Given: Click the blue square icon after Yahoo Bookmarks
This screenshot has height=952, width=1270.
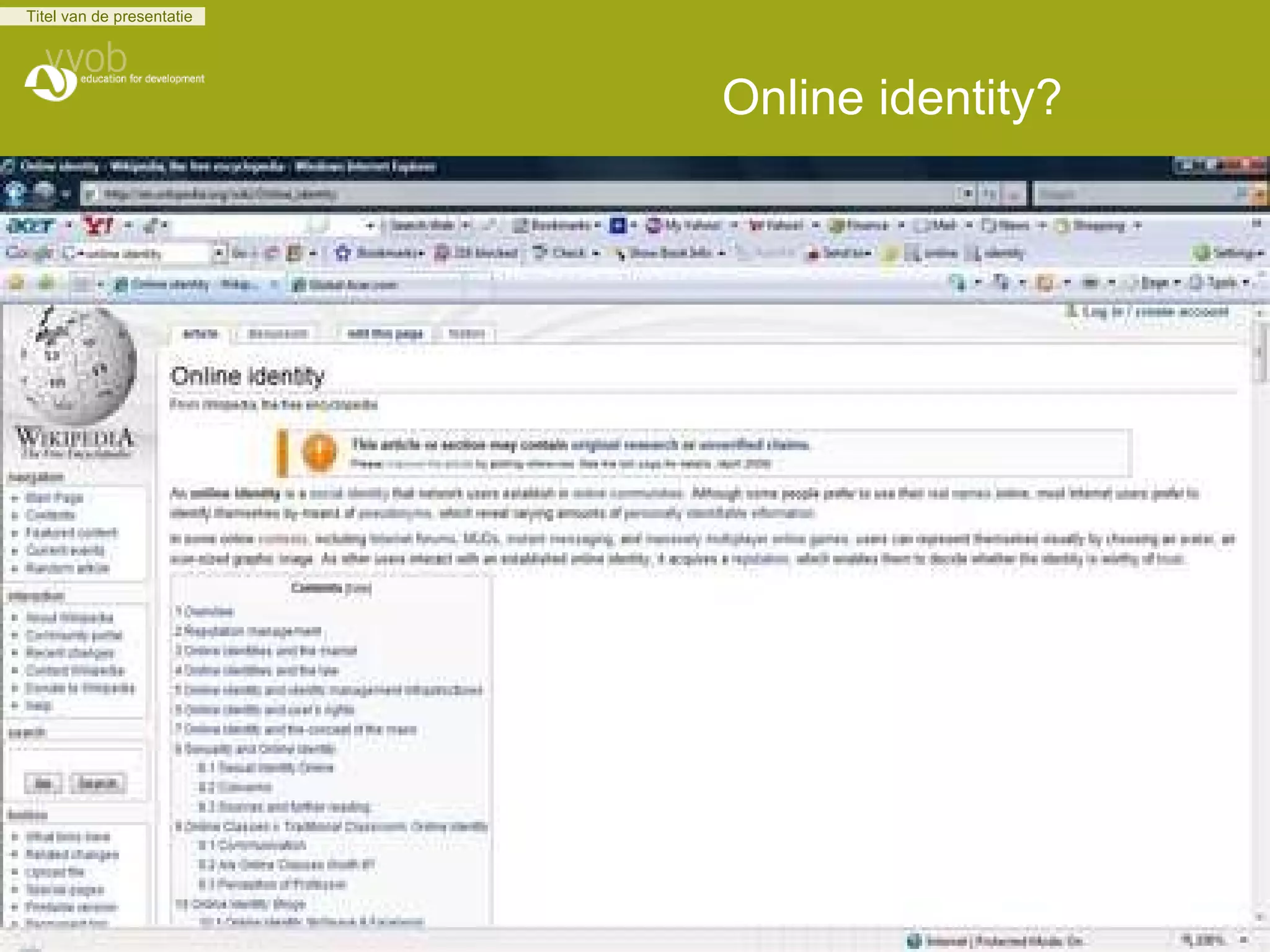Looking at the screenshot, I should (617, 226).
